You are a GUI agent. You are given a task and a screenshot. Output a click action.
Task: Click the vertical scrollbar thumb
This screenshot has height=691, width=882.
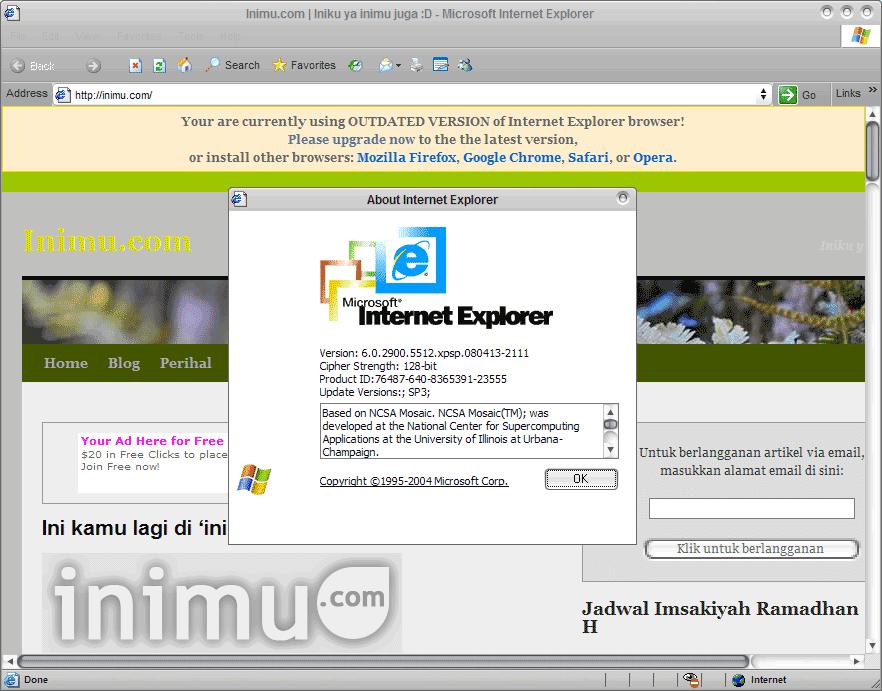872,151
